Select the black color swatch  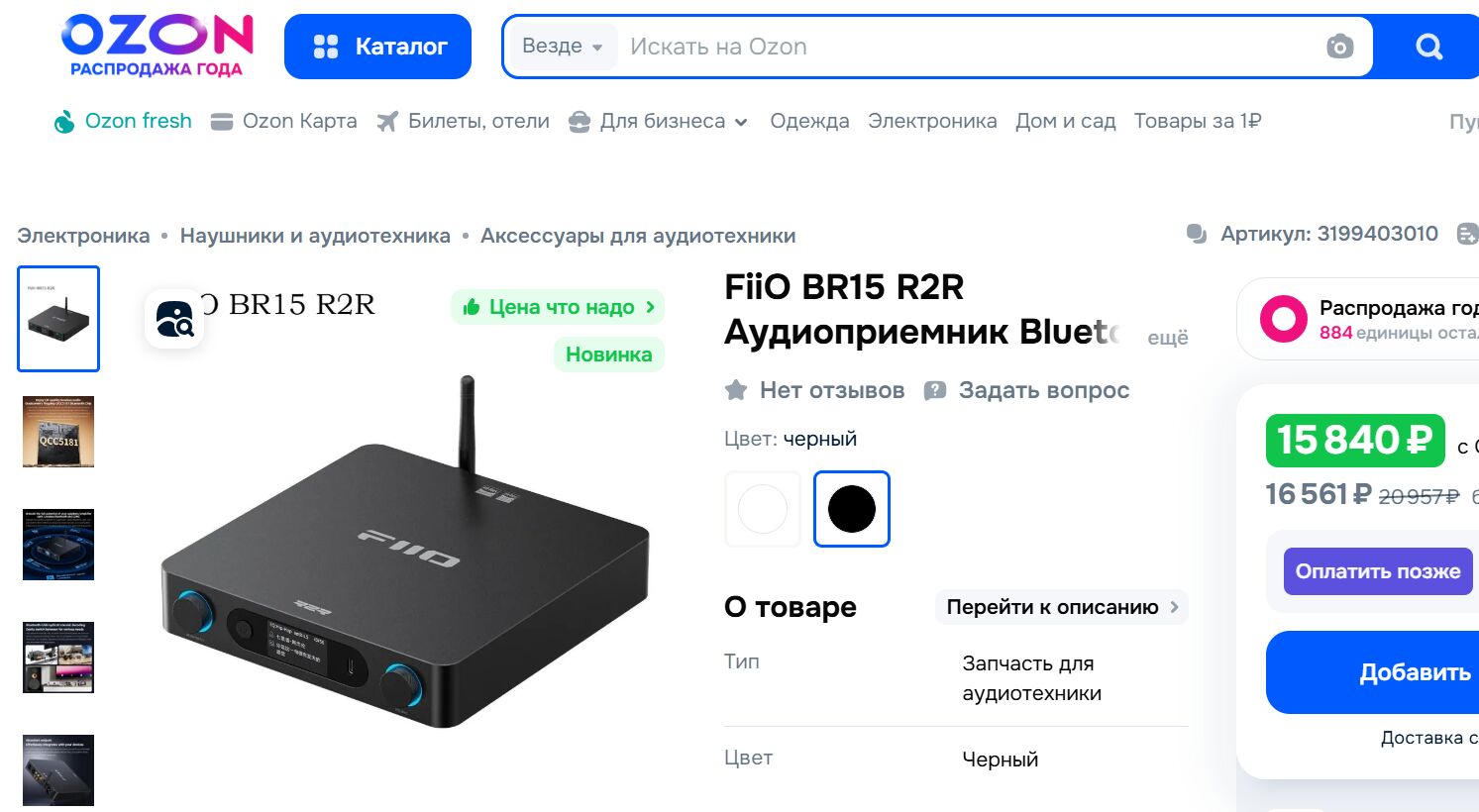click(852, 509)
